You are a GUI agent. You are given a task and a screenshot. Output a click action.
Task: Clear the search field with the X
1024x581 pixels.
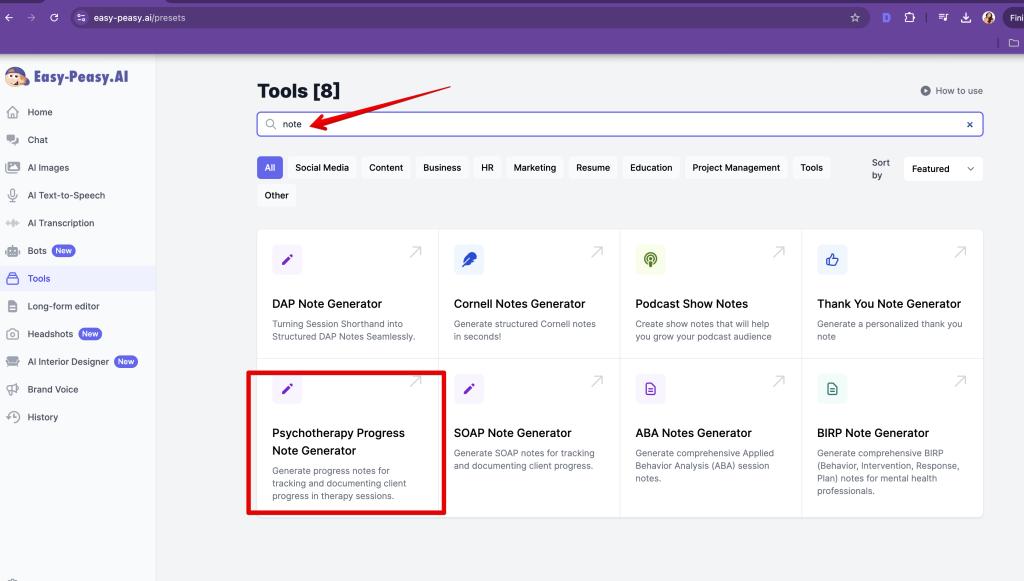[969, 125]
